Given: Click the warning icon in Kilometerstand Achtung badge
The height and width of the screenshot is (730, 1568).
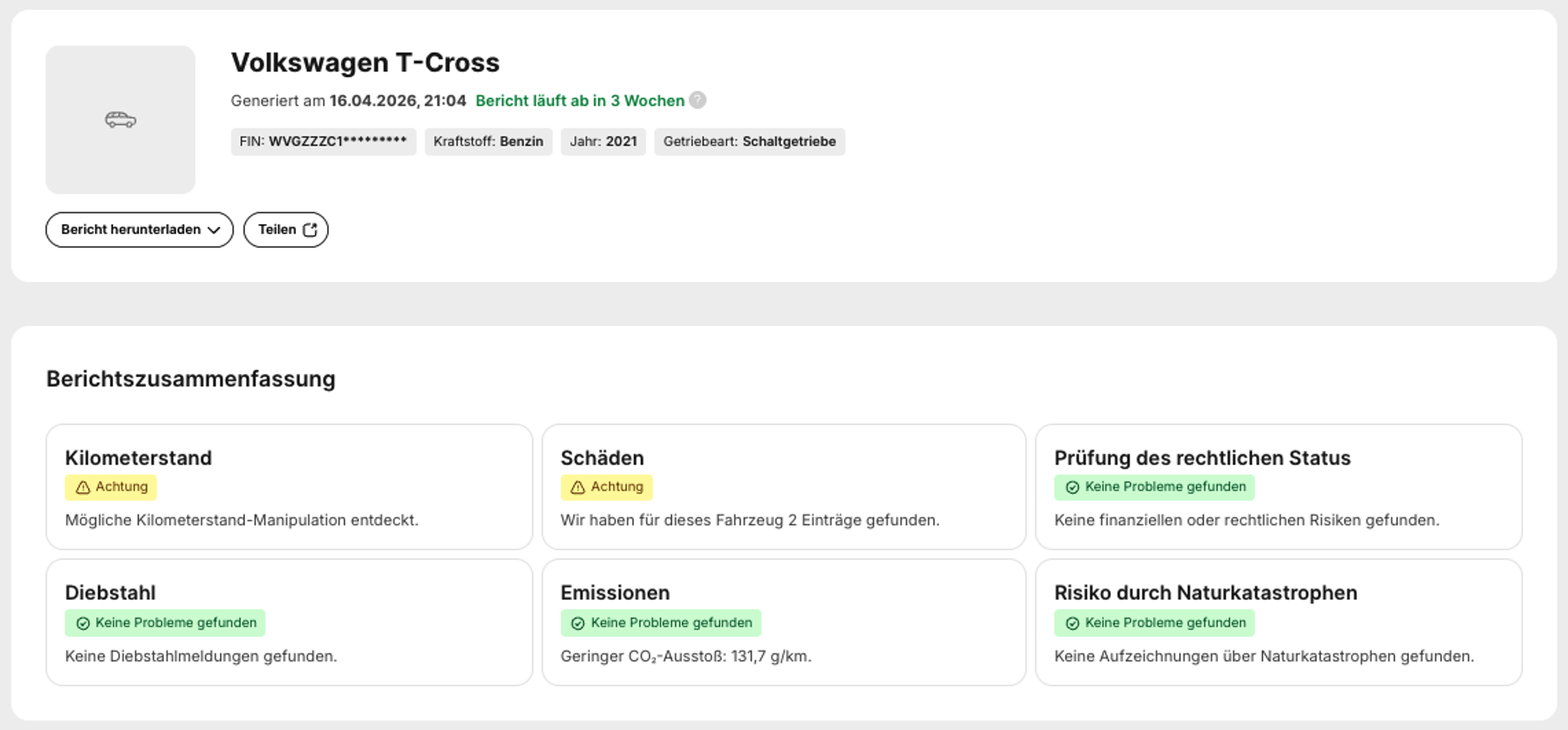Looking at the screenshot, I should click(x=83, y=488).
